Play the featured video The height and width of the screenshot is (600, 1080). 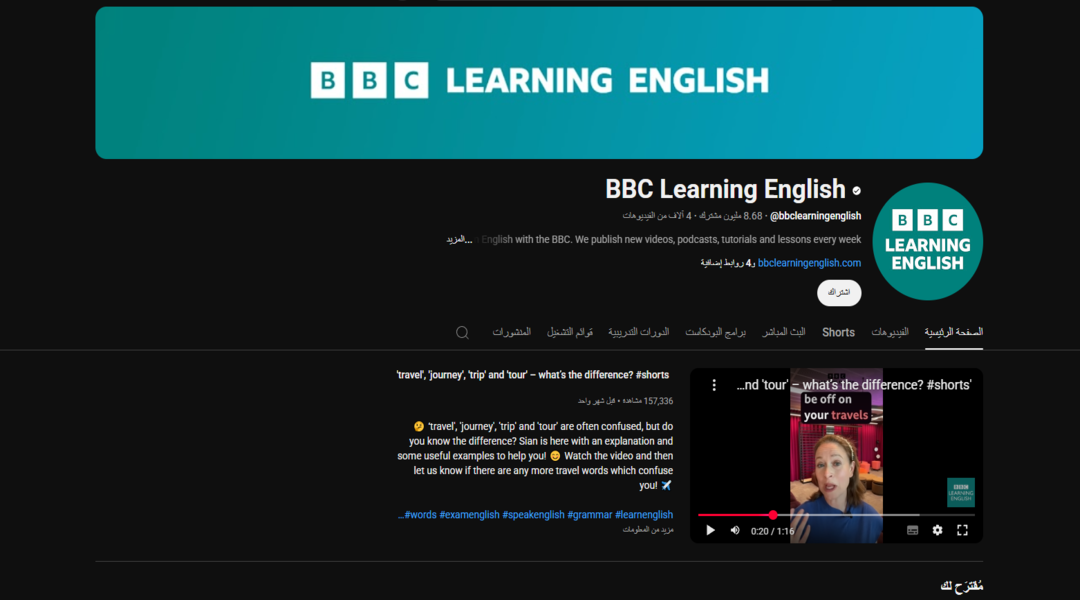click(x=710, y=530)
